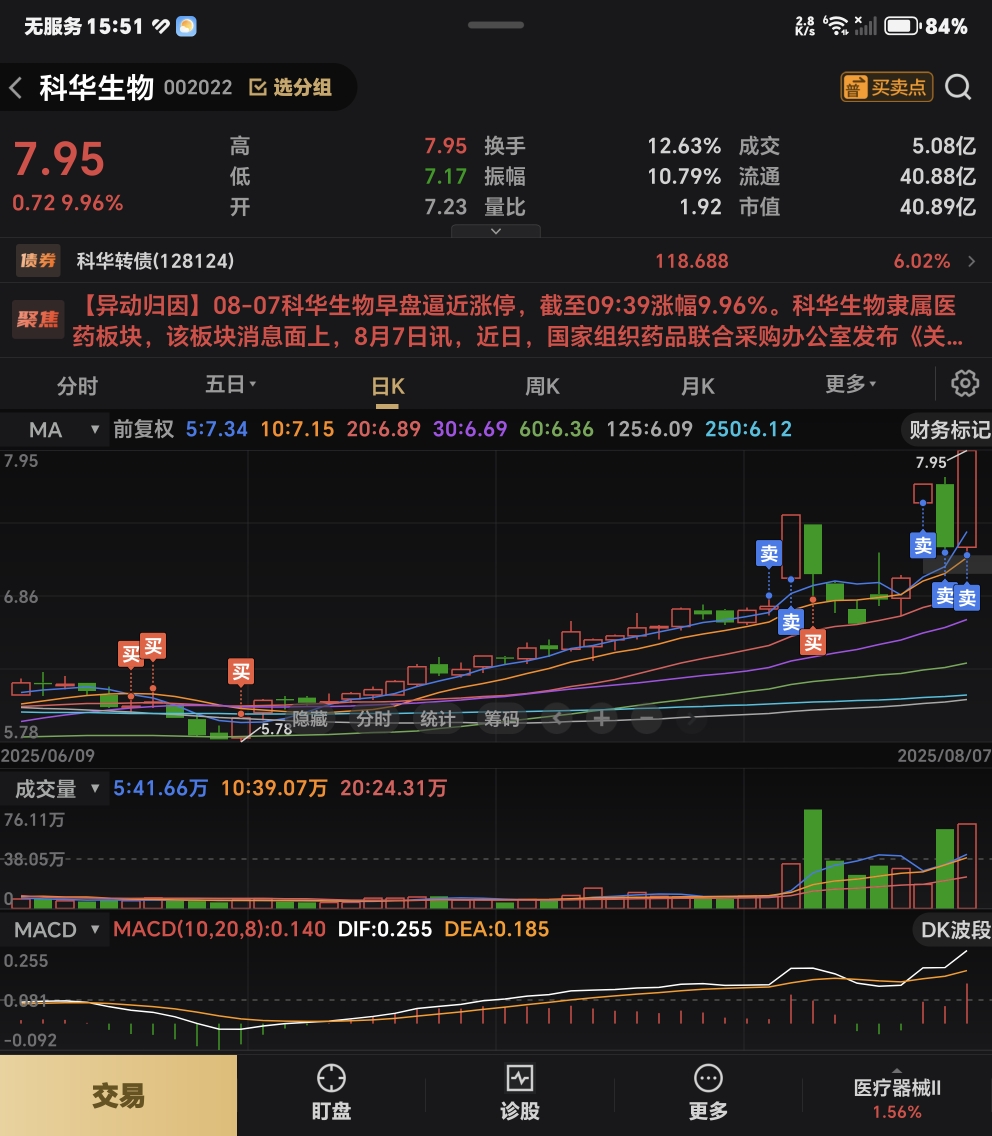Toggle 筹码 chip distribution view
This screenshot has height=1136, width=992.
(501, 719)
